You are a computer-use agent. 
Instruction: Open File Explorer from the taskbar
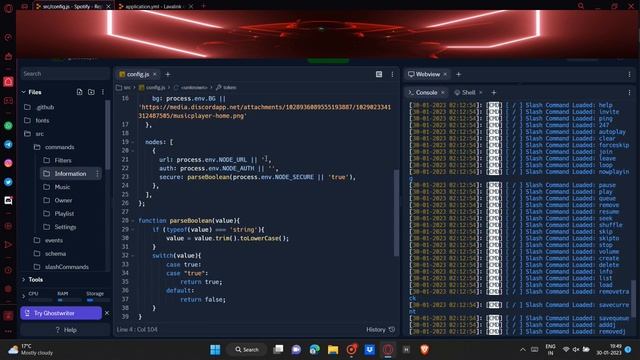click(333, 350)
